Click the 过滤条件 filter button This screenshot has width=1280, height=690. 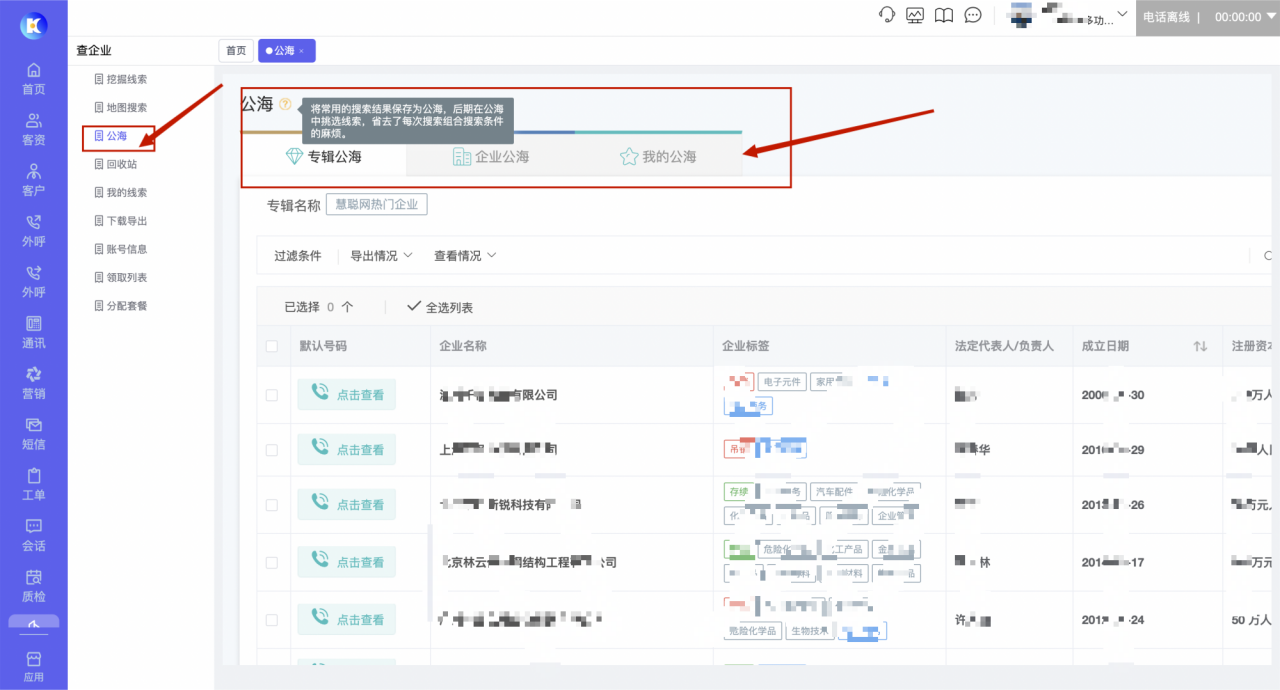298,256
